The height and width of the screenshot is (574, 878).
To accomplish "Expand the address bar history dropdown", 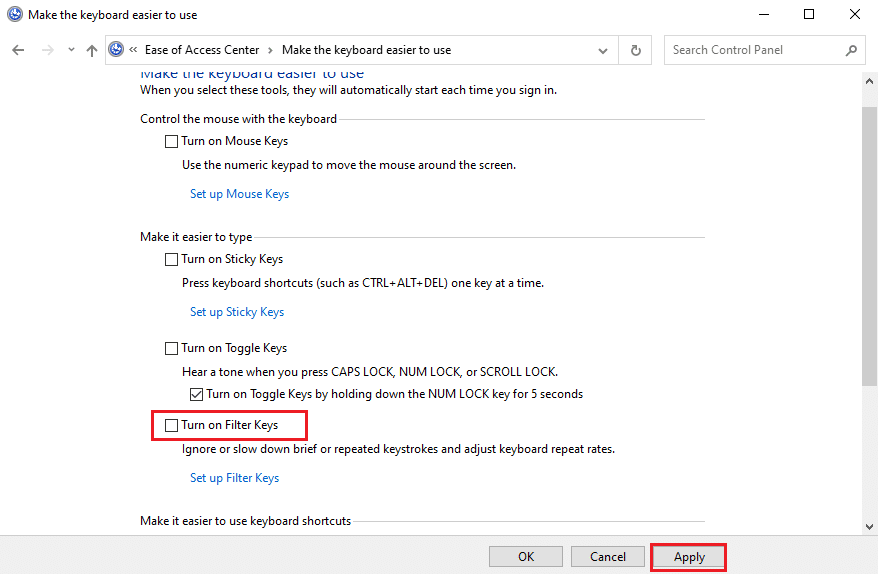I will pyautogui.click(x=603, y=50).
